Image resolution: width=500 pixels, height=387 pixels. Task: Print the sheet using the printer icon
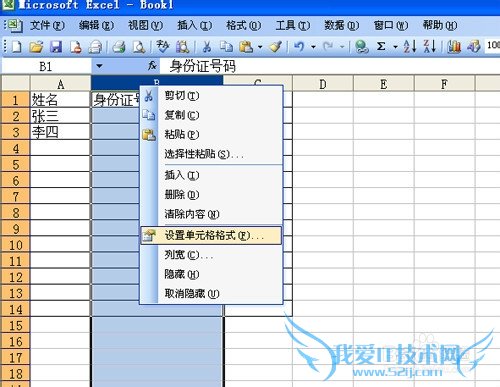pyautogui.click(x=119, y=47)
